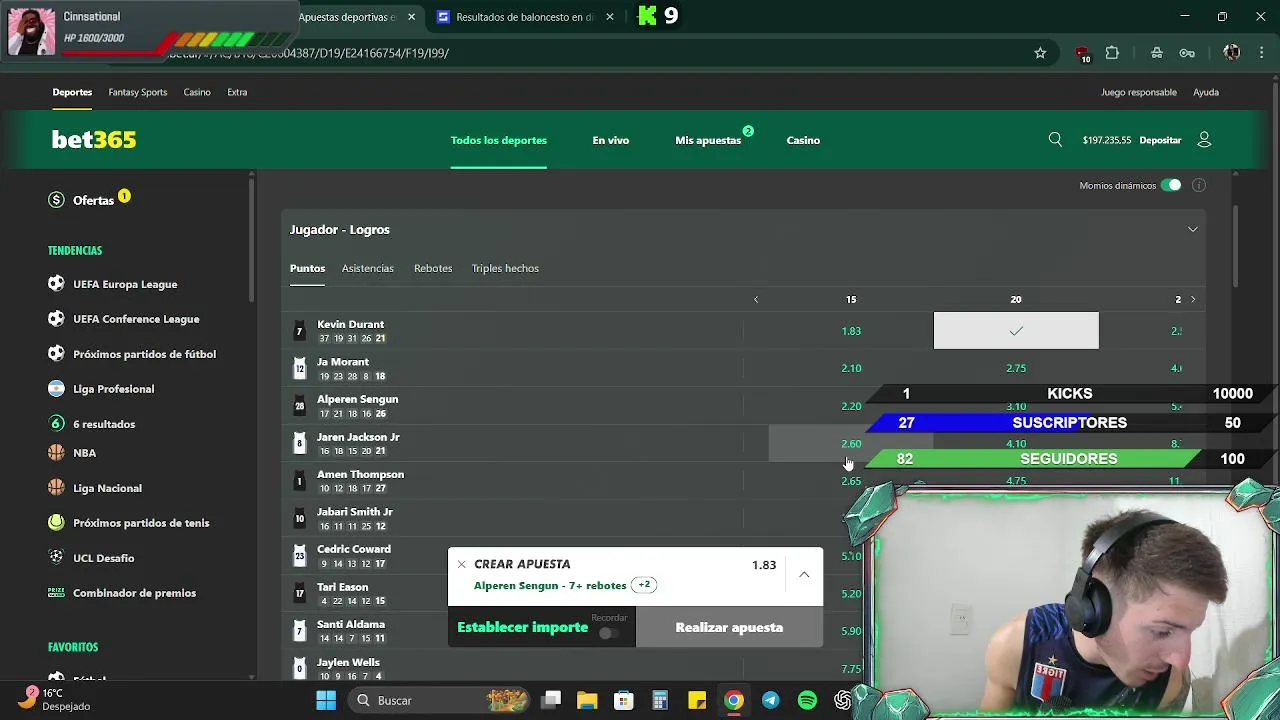Screen dimensions: 1280x720
Task: Click the Ofertas dollar icon
Action: [x=56, y=200]
